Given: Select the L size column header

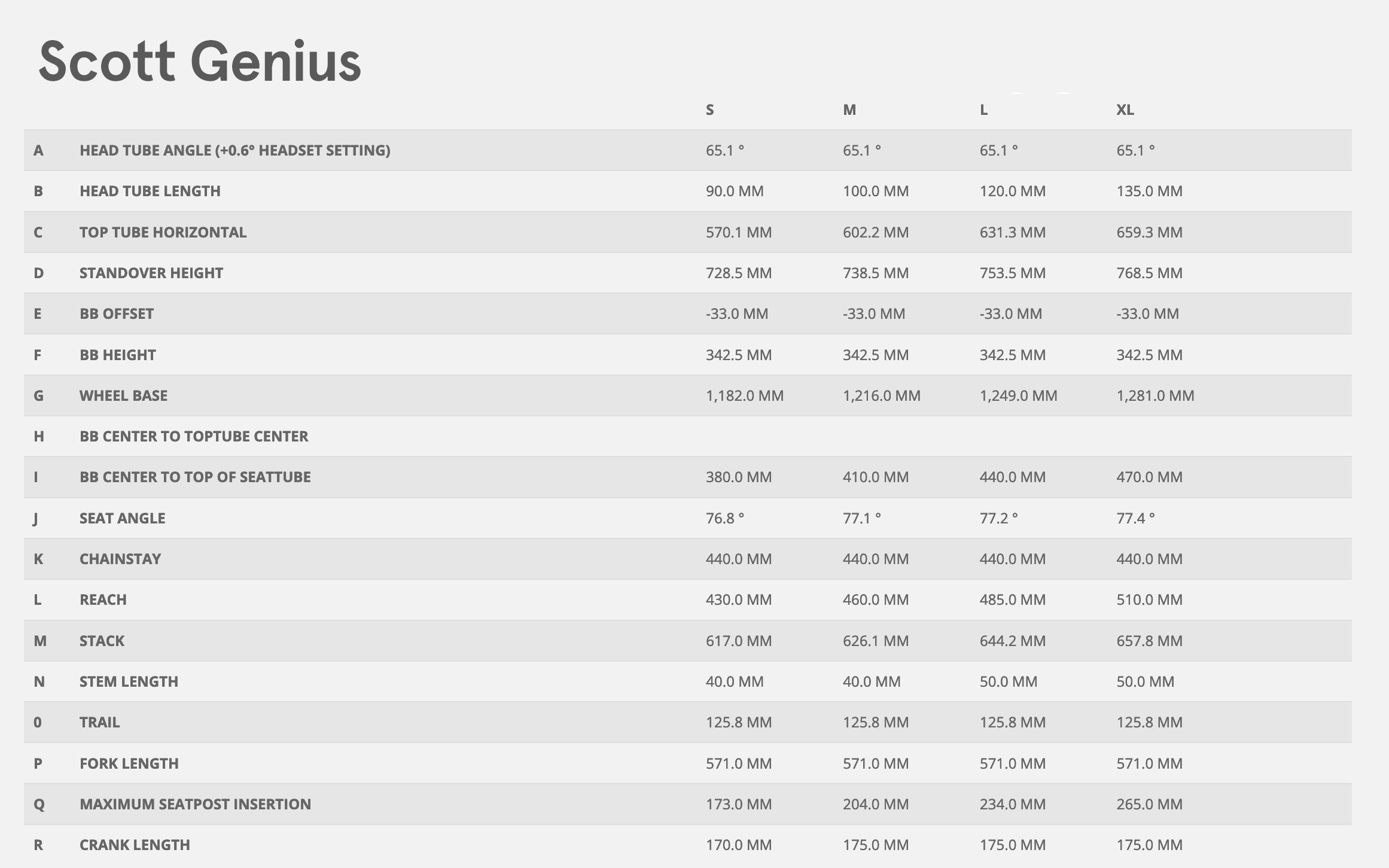Looking at the screenshot, I should pyautogui.click(x=983, y=109).
